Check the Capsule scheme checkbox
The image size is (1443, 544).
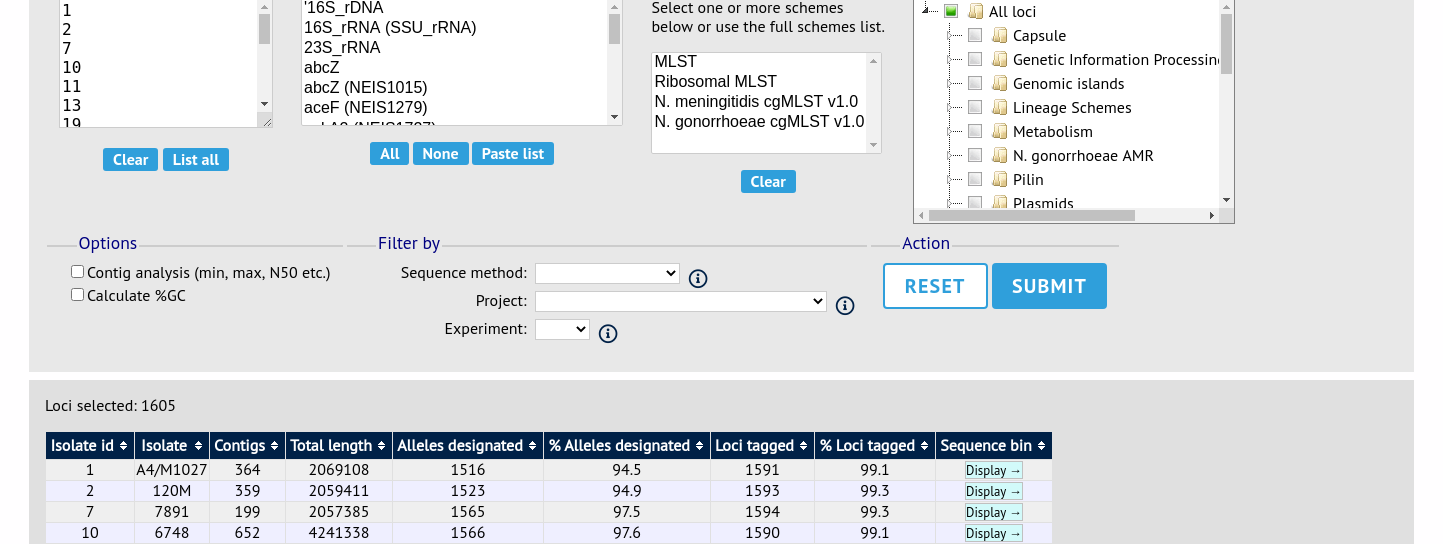975,36
